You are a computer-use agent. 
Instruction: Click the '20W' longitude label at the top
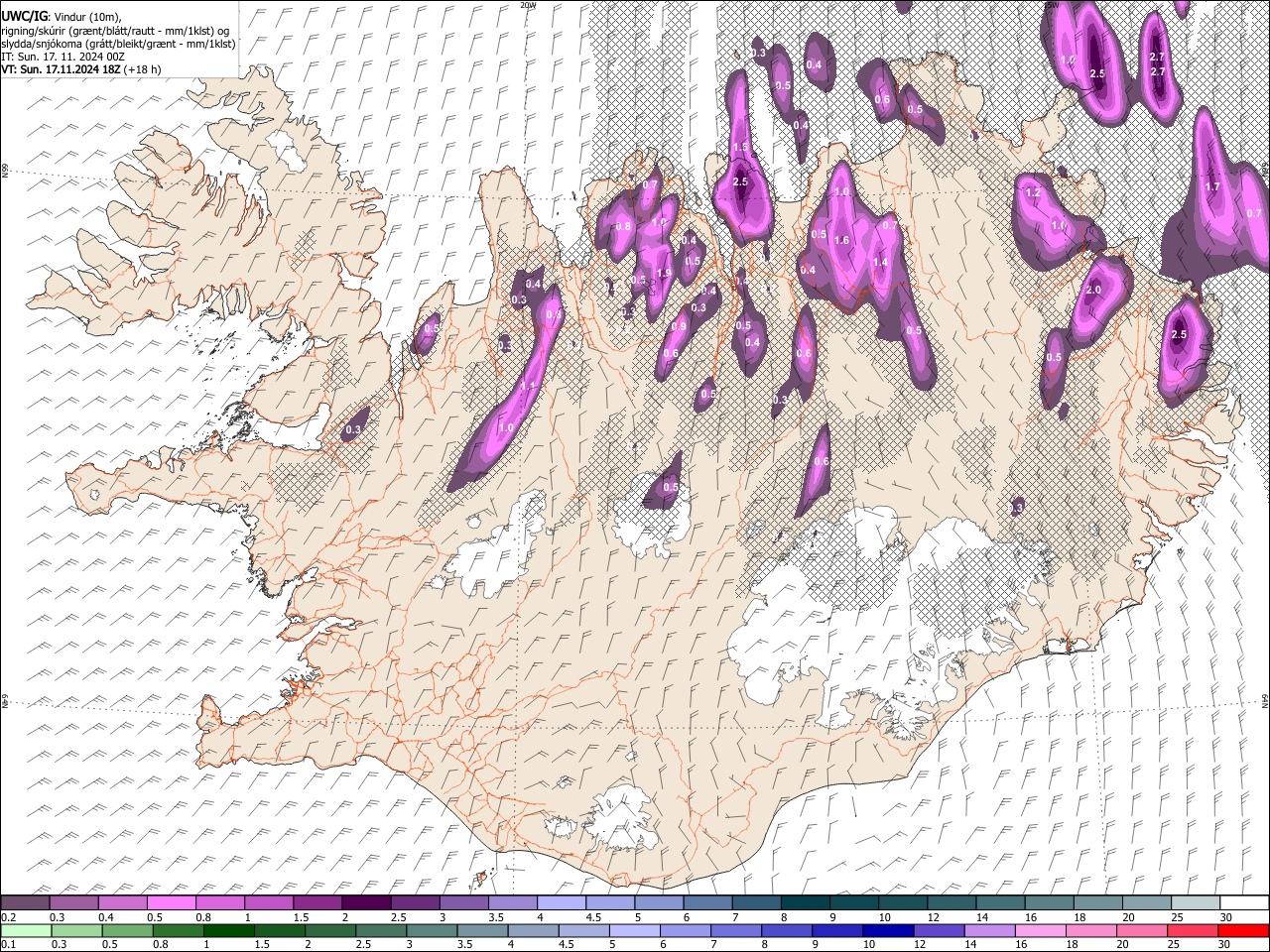click(x=527, y=5)
